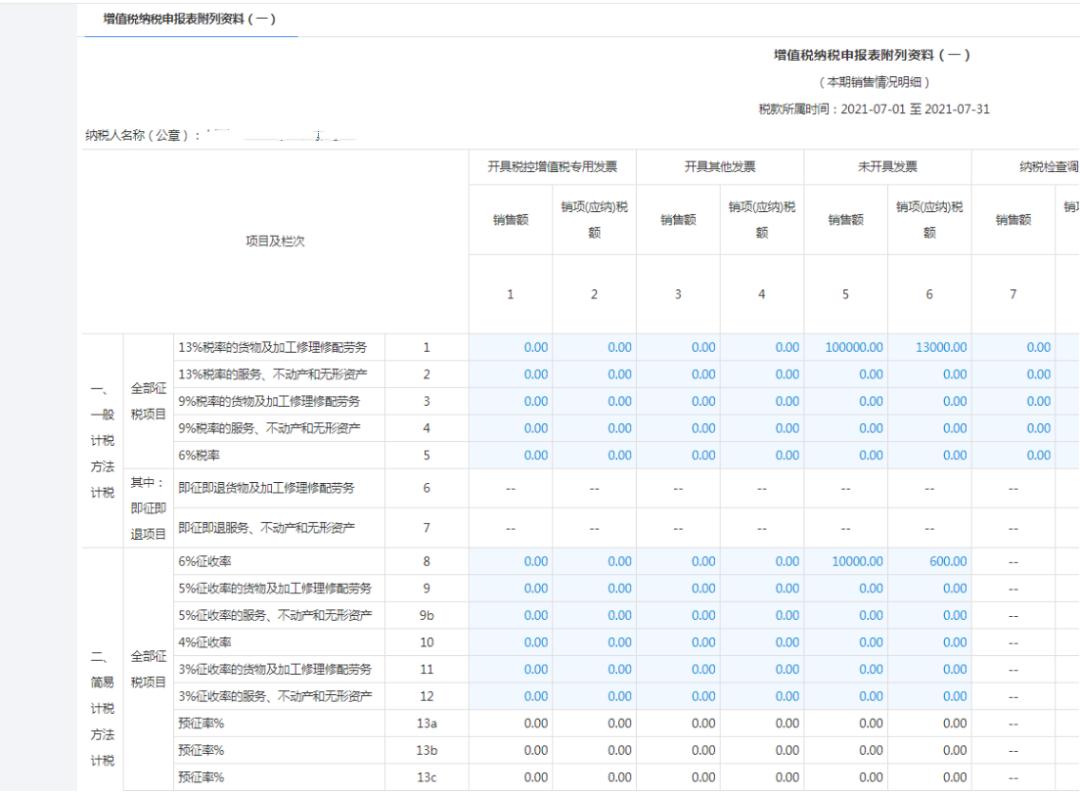Viewport: 1080px width, 792px height.
Task: Select the 10000.00 cell in the 6%征收率 row
Action: (x=854, y=561)
